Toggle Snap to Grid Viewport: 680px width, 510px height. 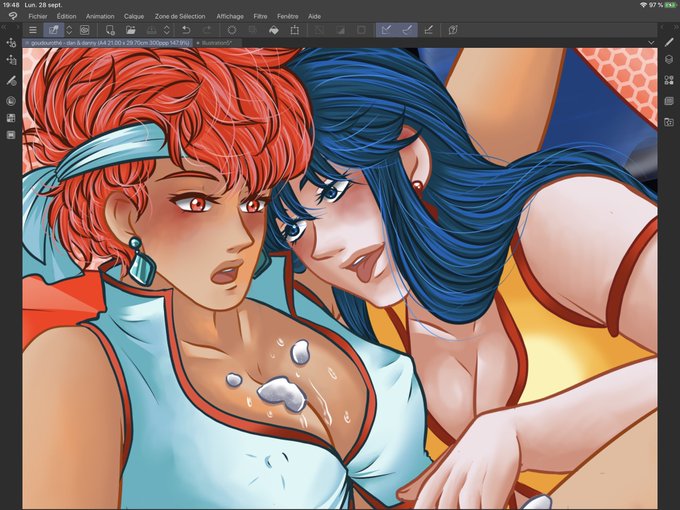click(428, 30)
